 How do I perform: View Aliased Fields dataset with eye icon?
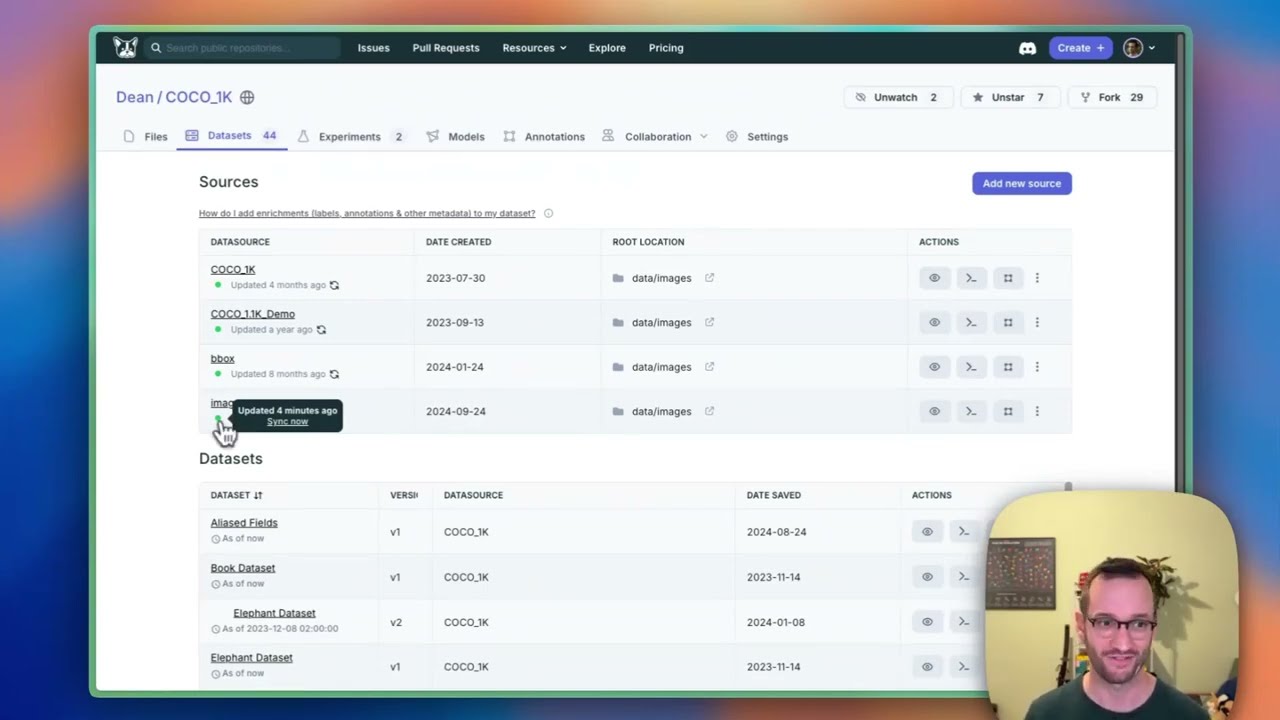(927, 532)
